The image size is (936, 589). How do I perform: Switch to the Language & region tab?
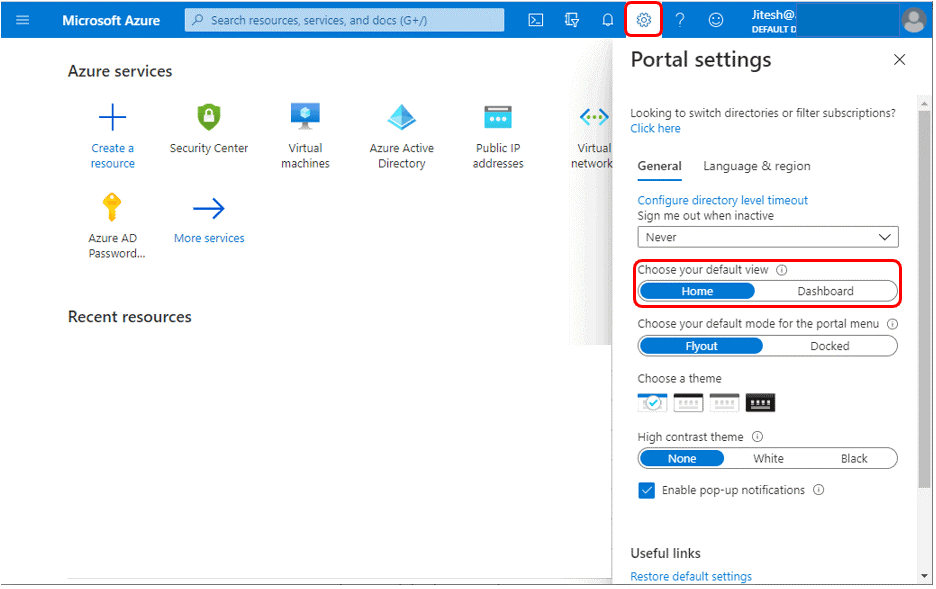point(757,166)
